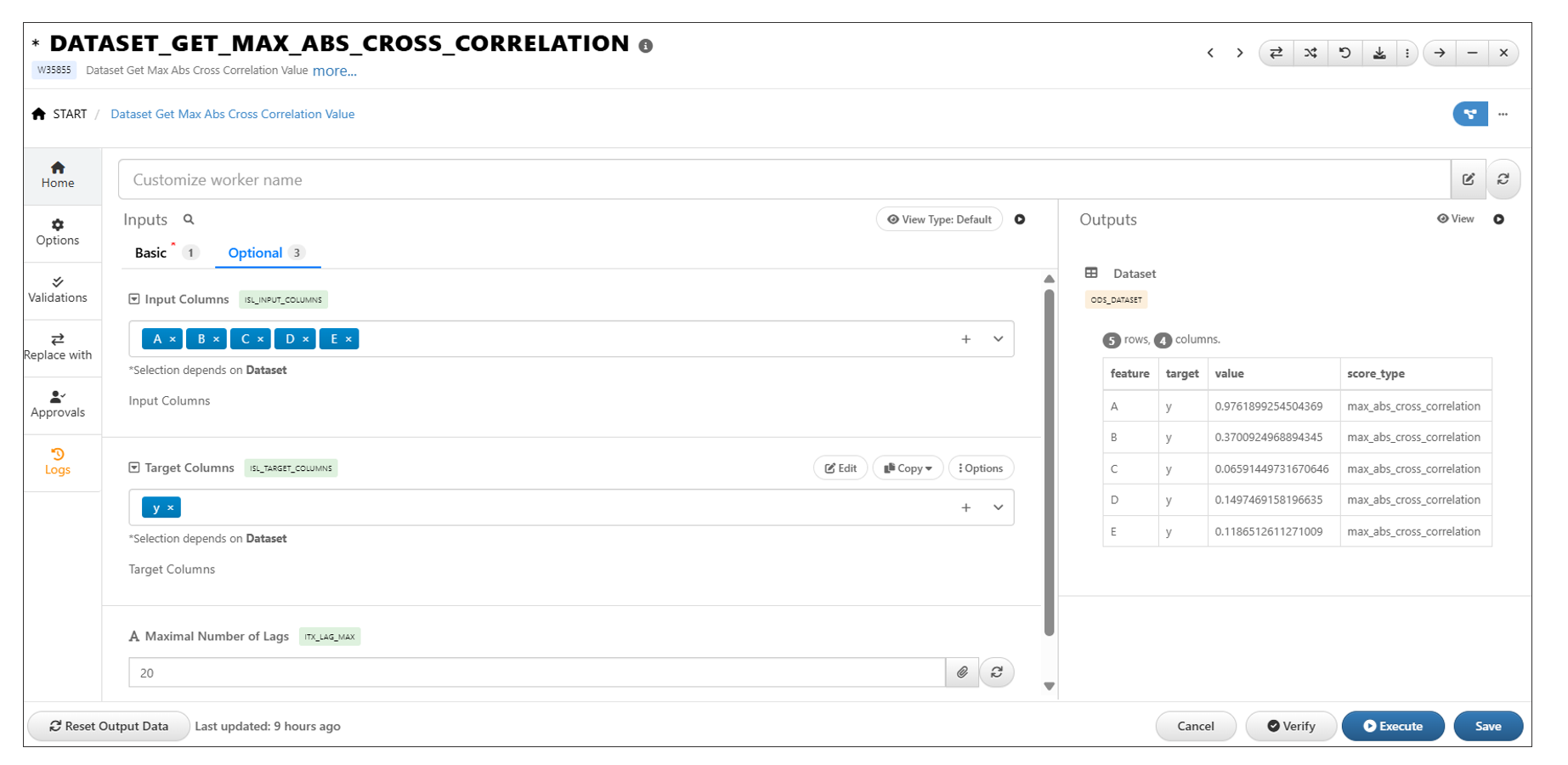Click the shuffle icon in top toolbar
The width and height of the screenshot is (1568, 765).
(x=1310, y=53)
